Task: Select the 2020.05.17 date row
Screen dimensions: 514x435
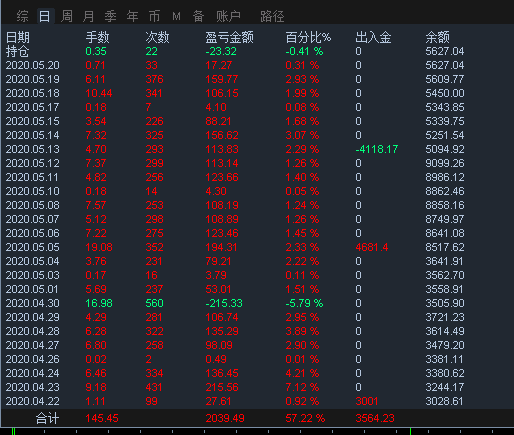Action: tap(33, 107)
